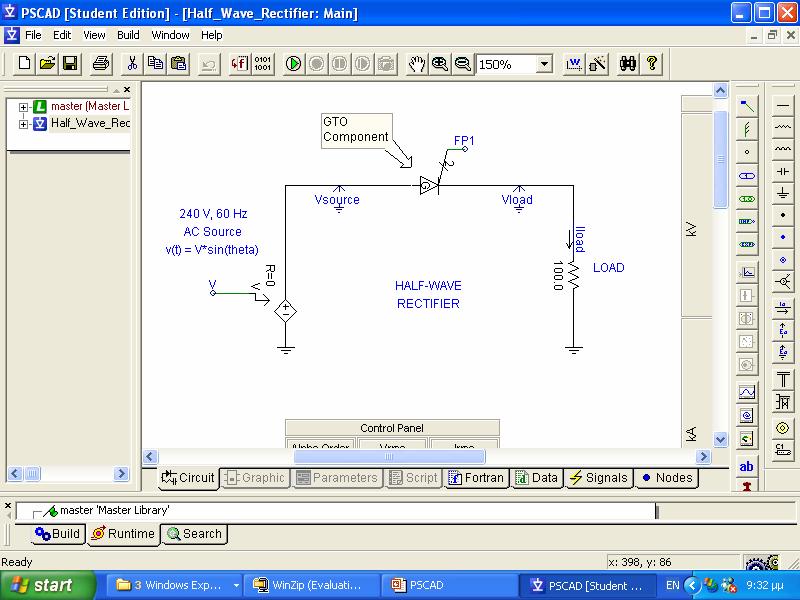Click the binary 0101 make icon
Screen dimensions: 800x600
[263, 64]
